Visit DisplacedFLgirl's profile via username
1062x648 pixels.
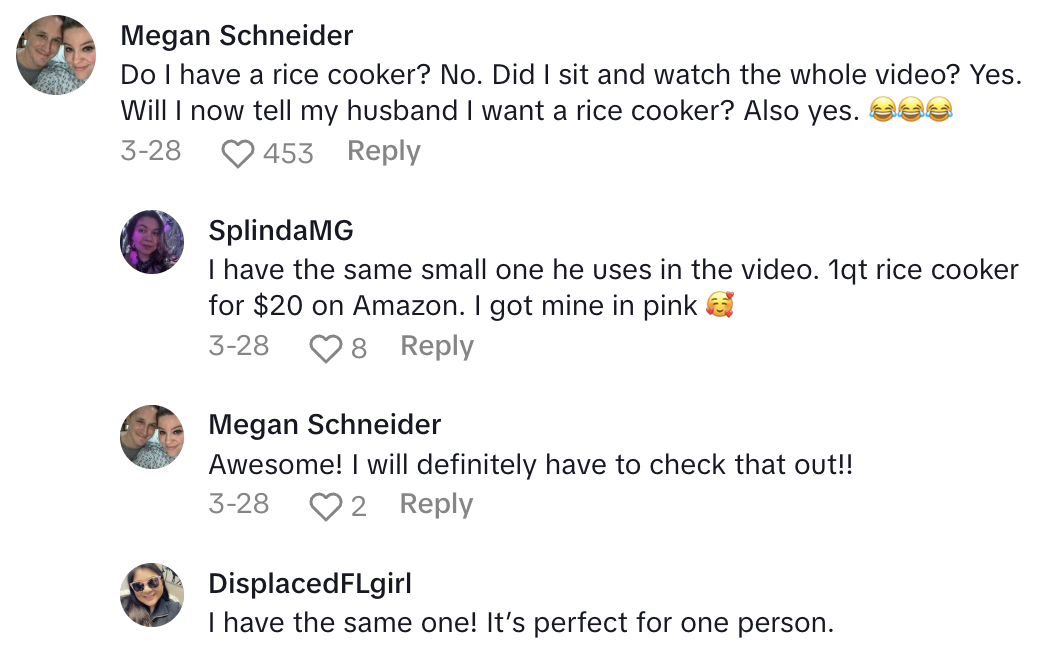click(309, 583)
